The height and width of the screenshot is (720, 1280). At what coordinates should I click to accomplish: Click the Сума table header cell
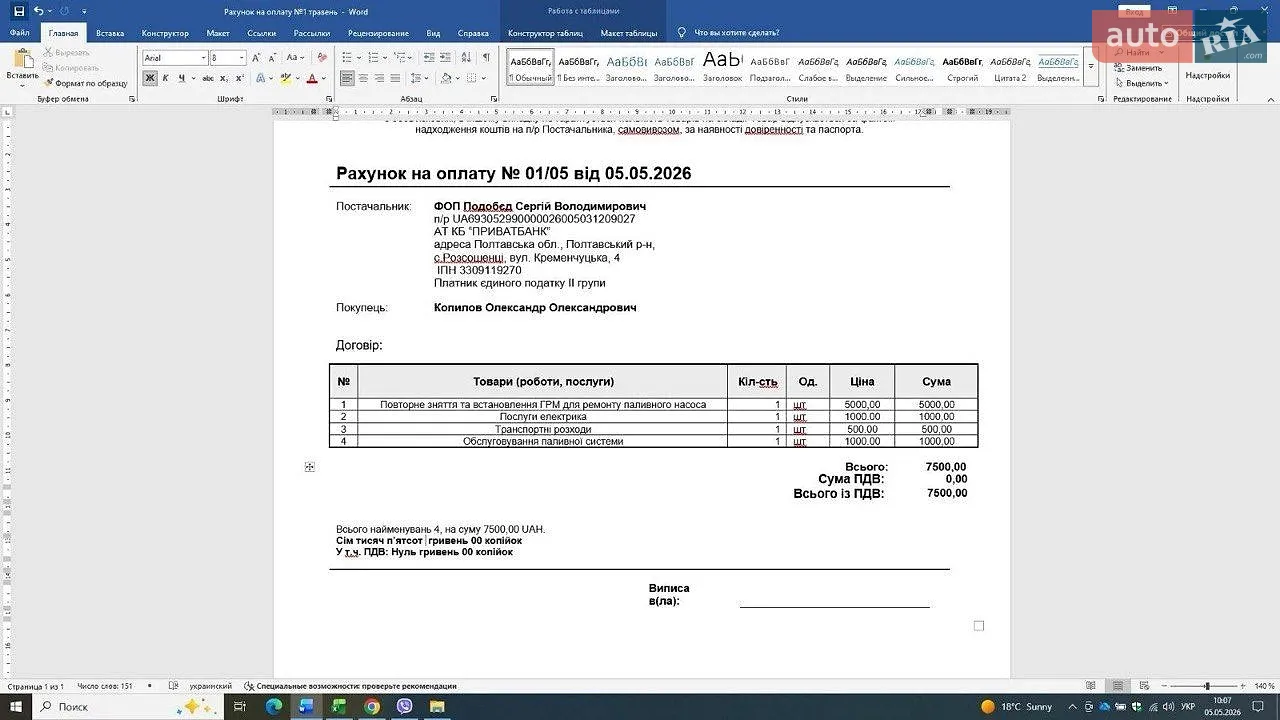[936, 381]
